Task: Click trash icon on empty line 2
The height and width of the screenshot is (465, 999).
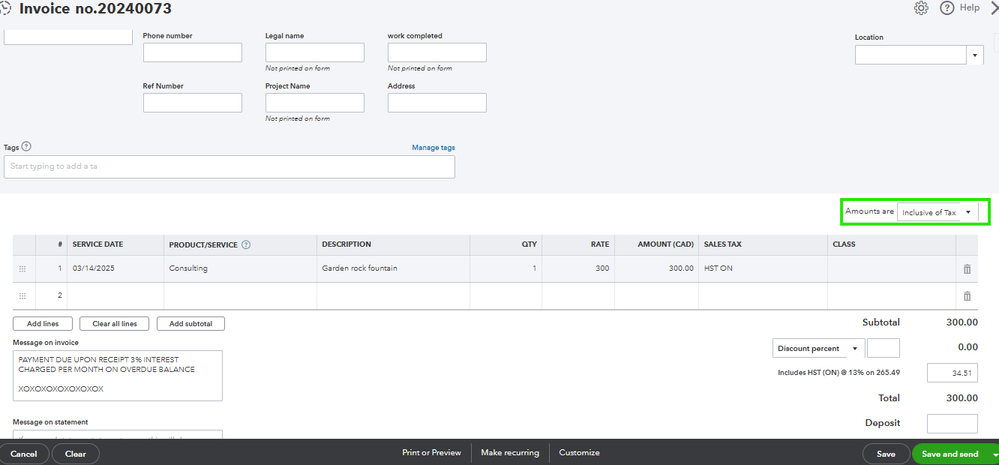Action: [x=967, y=296]
